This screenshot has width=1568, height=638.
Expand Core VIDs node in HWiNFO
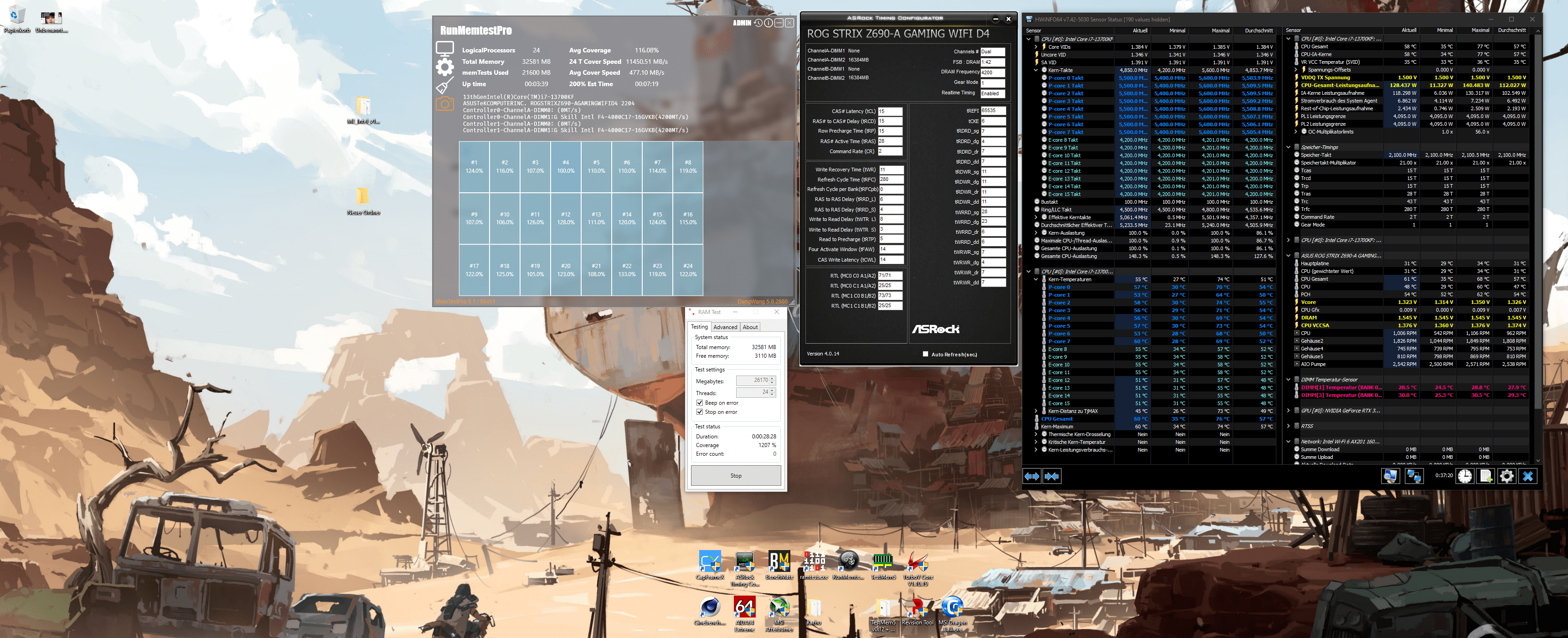(x=1037, y=47)
